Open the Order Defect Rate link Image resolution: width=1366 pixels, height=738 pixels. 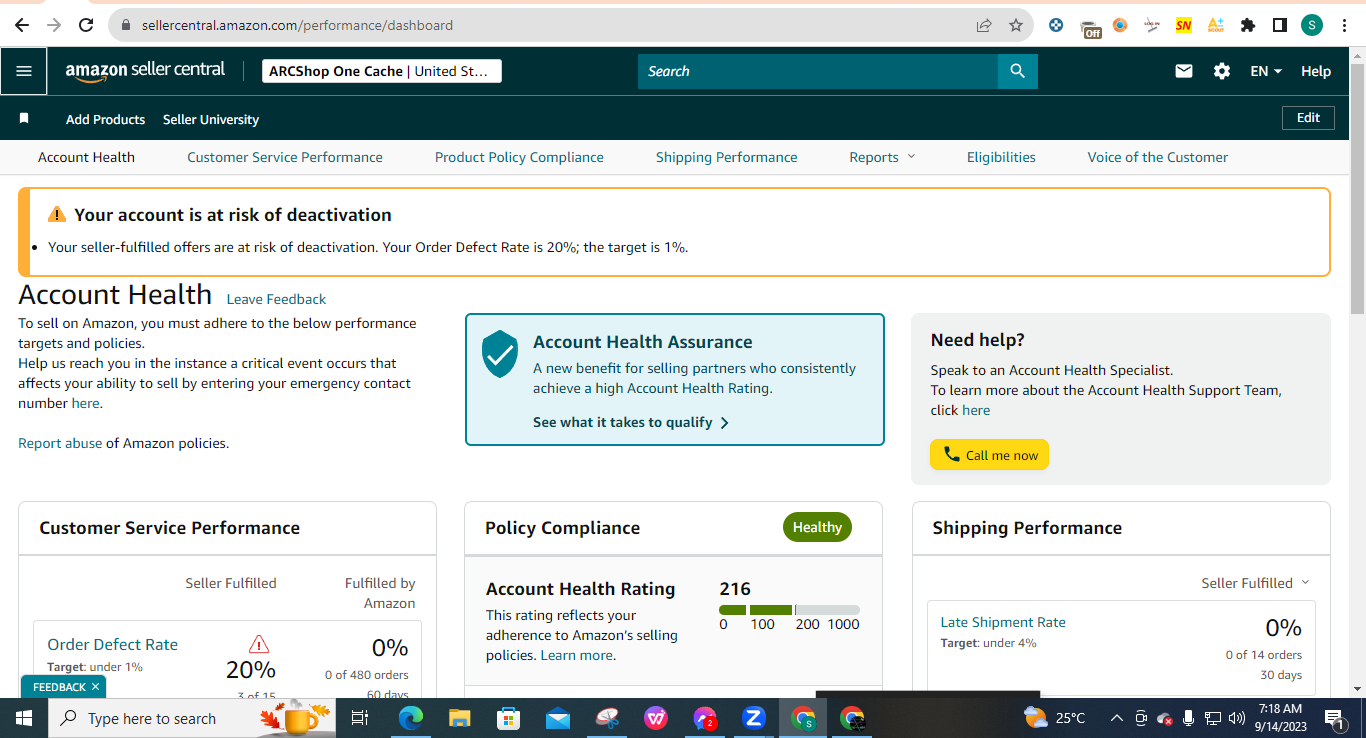[x=113, y=645]
